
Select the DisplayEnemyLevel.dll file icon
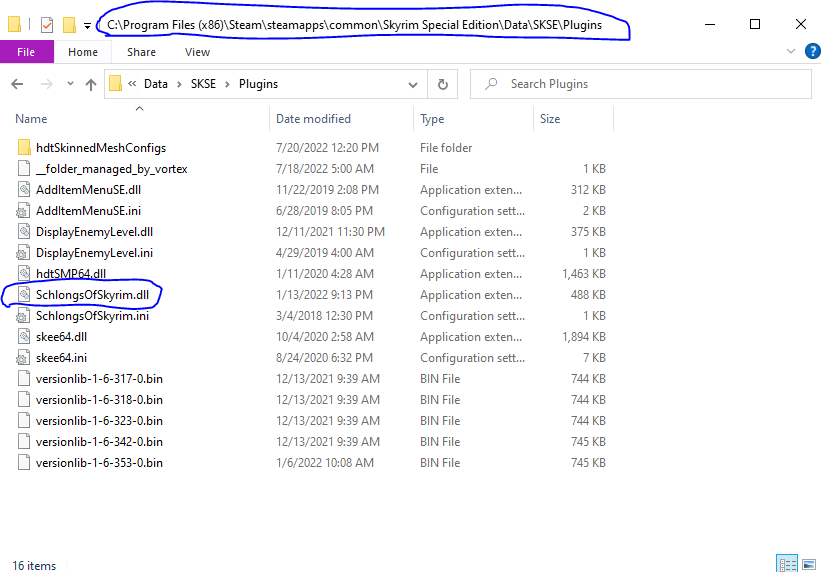click(x=24, y=232)
